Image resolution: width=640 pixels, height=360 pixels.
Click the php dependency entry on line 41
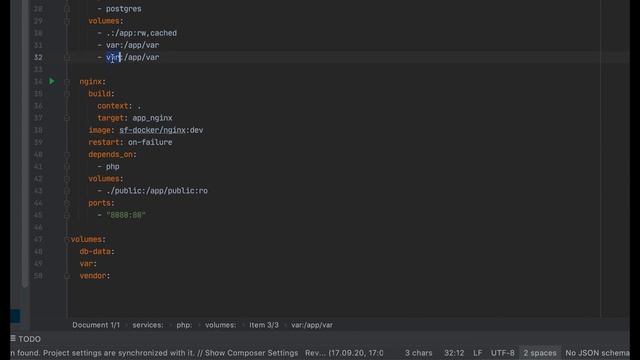click(113, 167)
